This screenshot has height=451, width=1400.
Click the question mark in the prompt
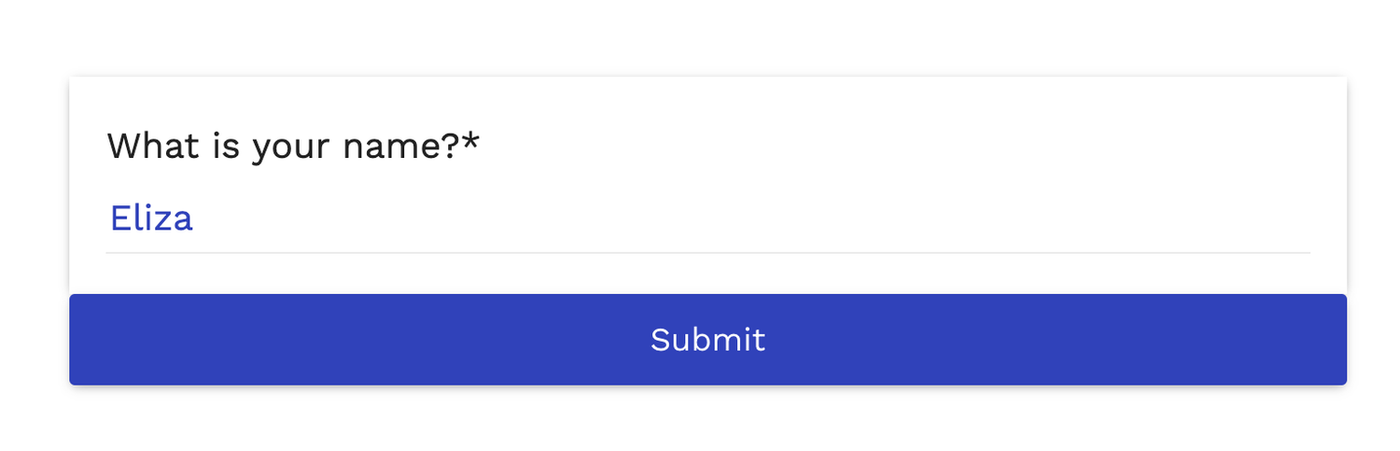pyautogui.click(x=451, y=146)
